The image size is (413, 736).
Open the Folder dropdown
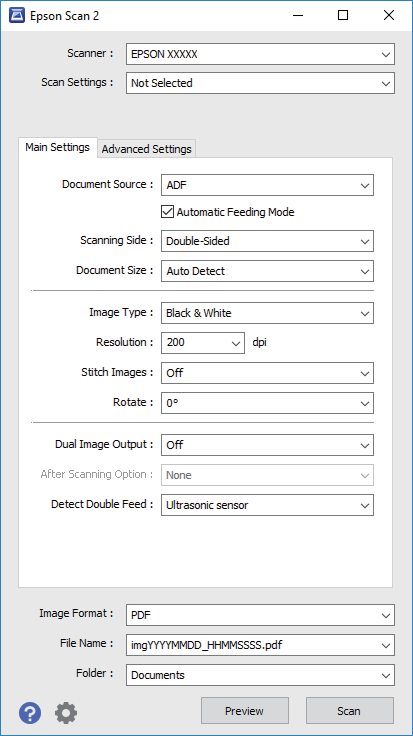coord(260,675)
